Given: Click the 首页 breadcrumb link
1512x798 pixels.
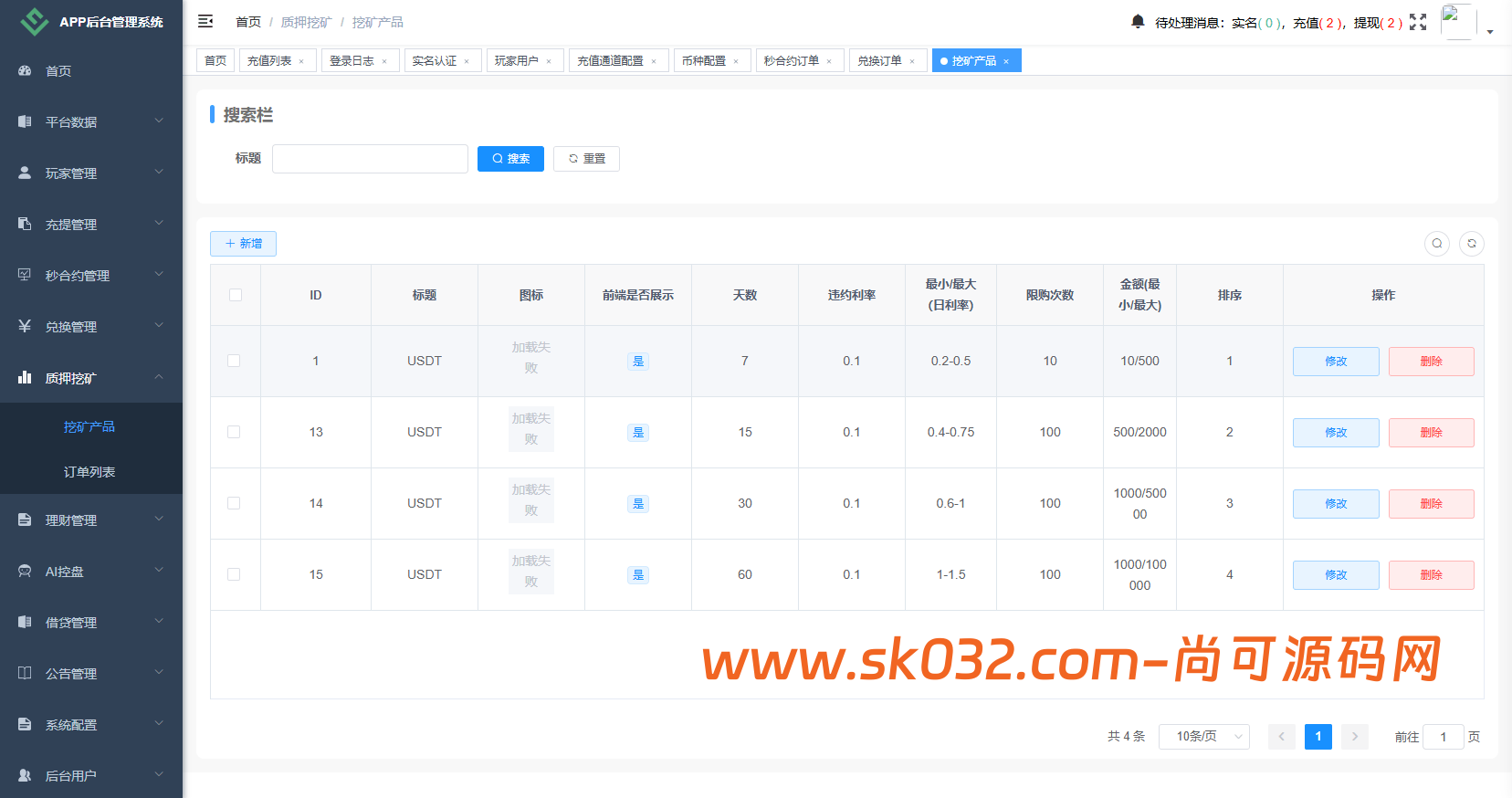Looking at the screenshot, I should (x=248, y=22).
